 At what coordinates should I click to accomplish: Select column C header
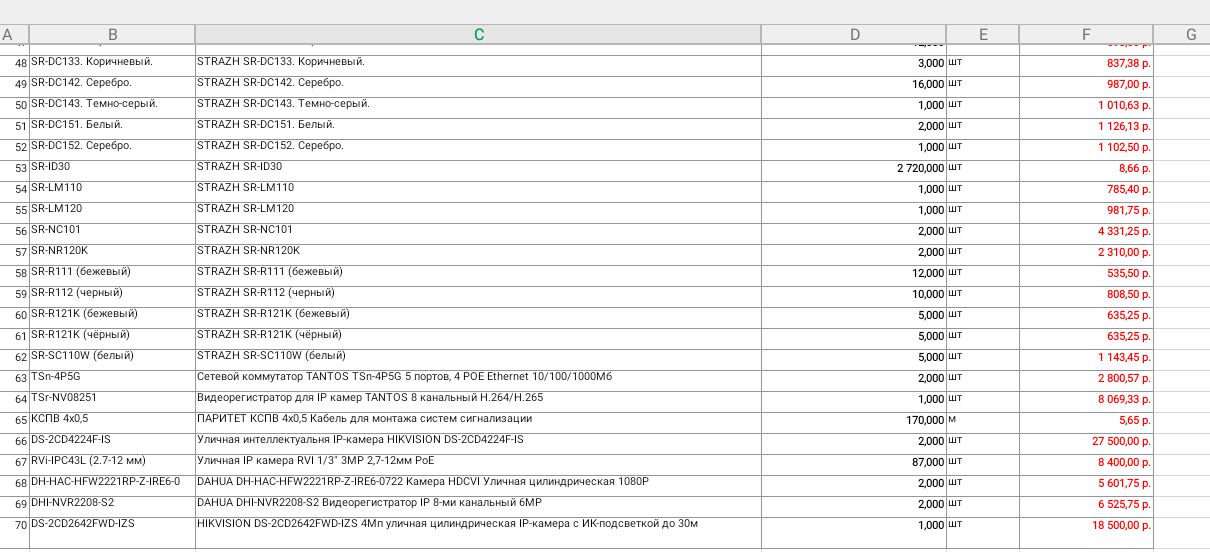[x=478, y=35]
